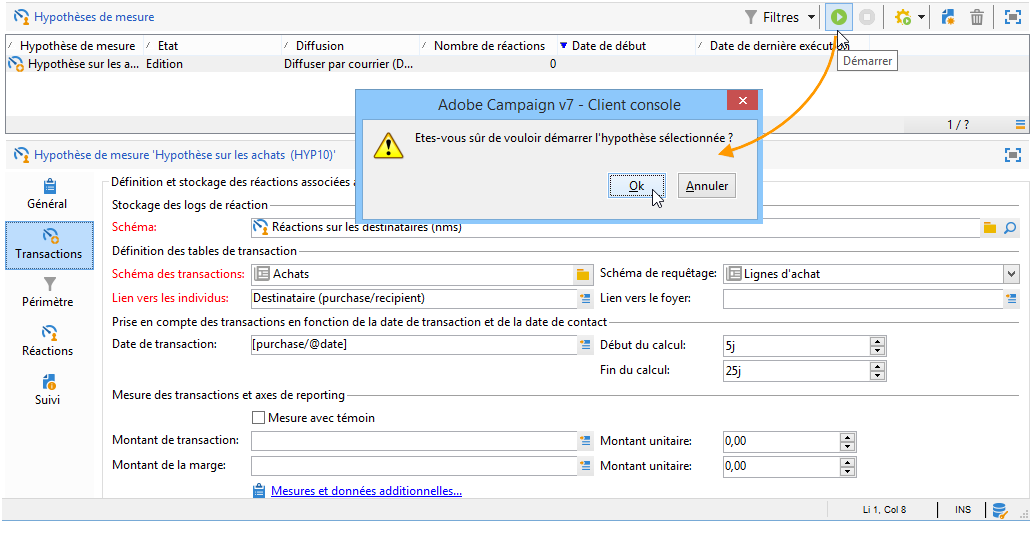Open Mesures et données additionnelles link
This screenshot has height=541, width=1030.
(366, 490)
